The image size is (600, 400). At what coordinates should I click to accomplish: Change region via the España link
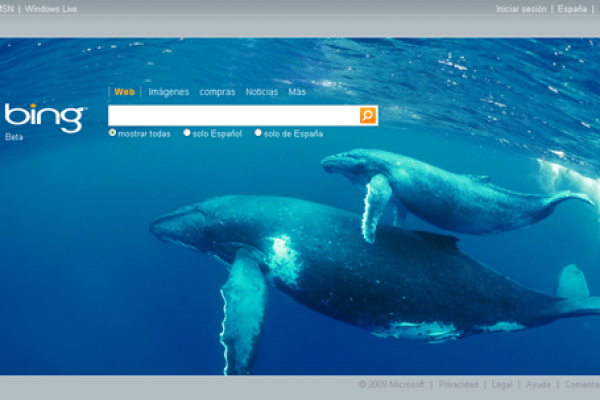click(572, 9)
